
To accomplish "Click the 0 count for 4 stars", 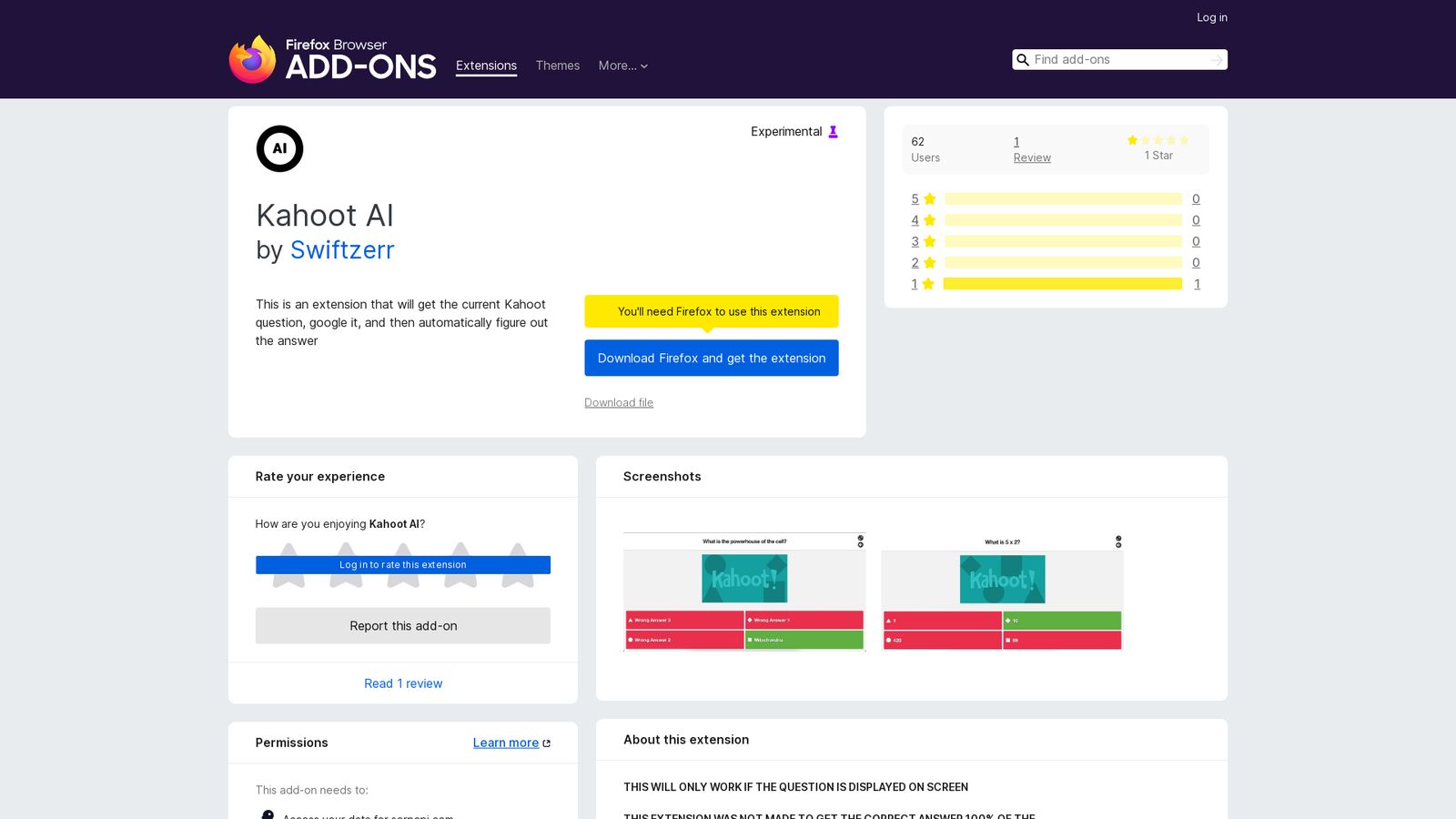I will (1196, 220).
